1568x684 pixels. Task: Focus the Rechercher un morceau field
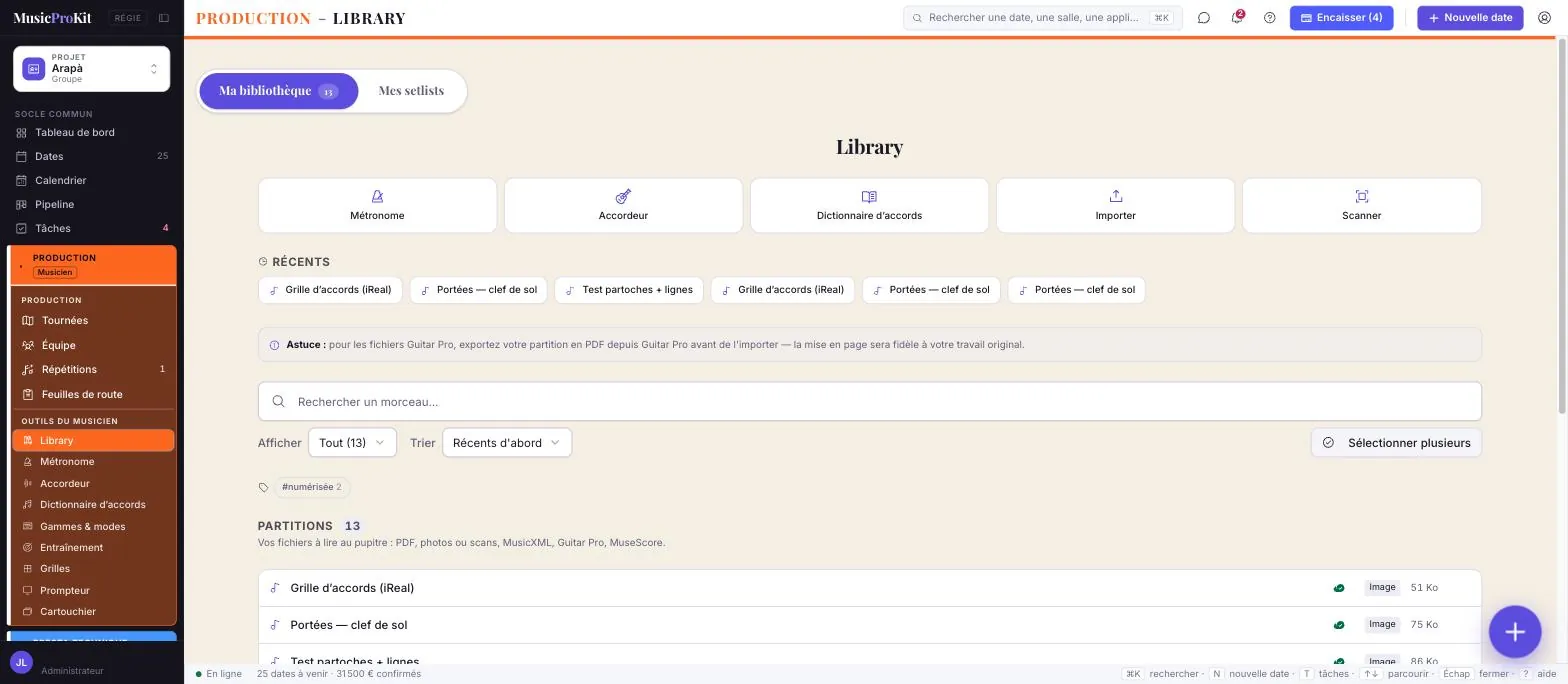click(869, 402)
